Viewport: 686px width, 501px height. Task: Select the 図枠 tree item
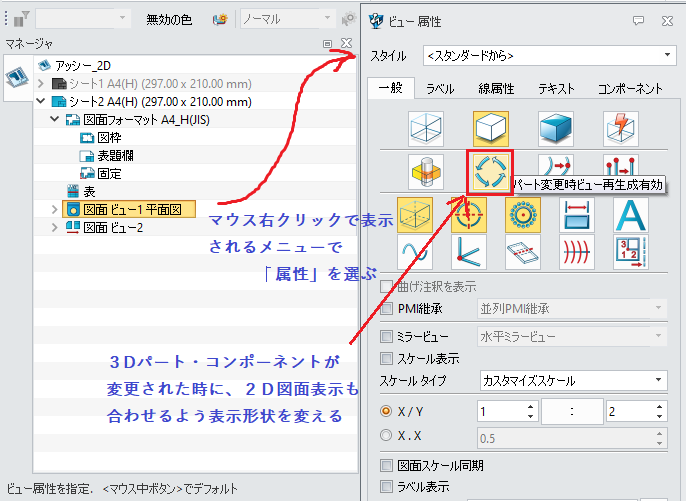click(101, 137)
